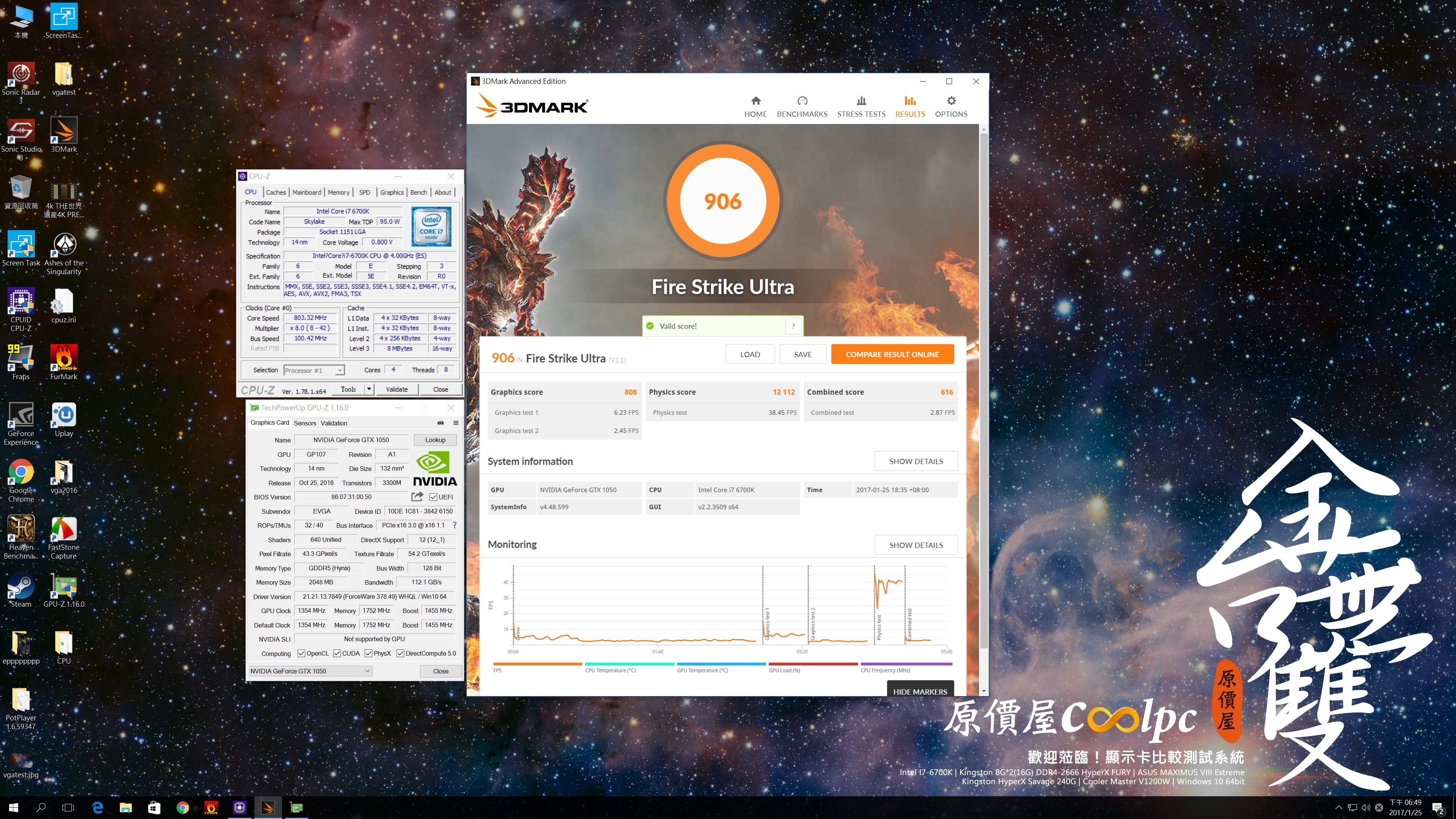Select GeForce Experience desktop icon
This screenshot has width=1456, height=819.
tap(21, 424)
